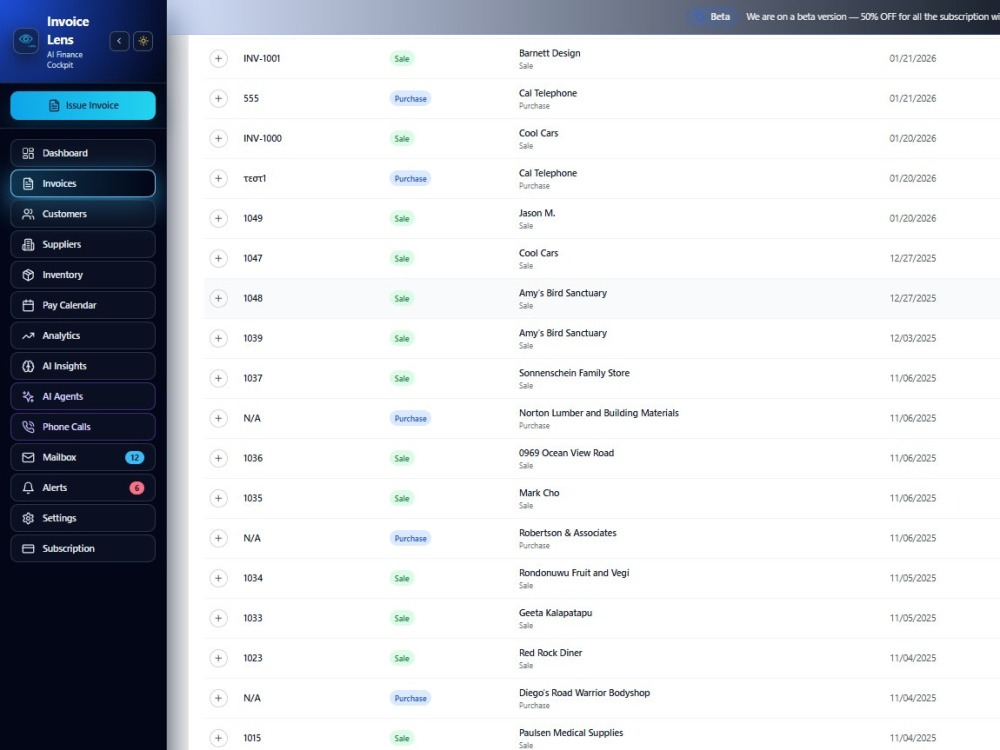Expand row for invoice 1048
Screen dimensions: 1000x750
point(218,298)
